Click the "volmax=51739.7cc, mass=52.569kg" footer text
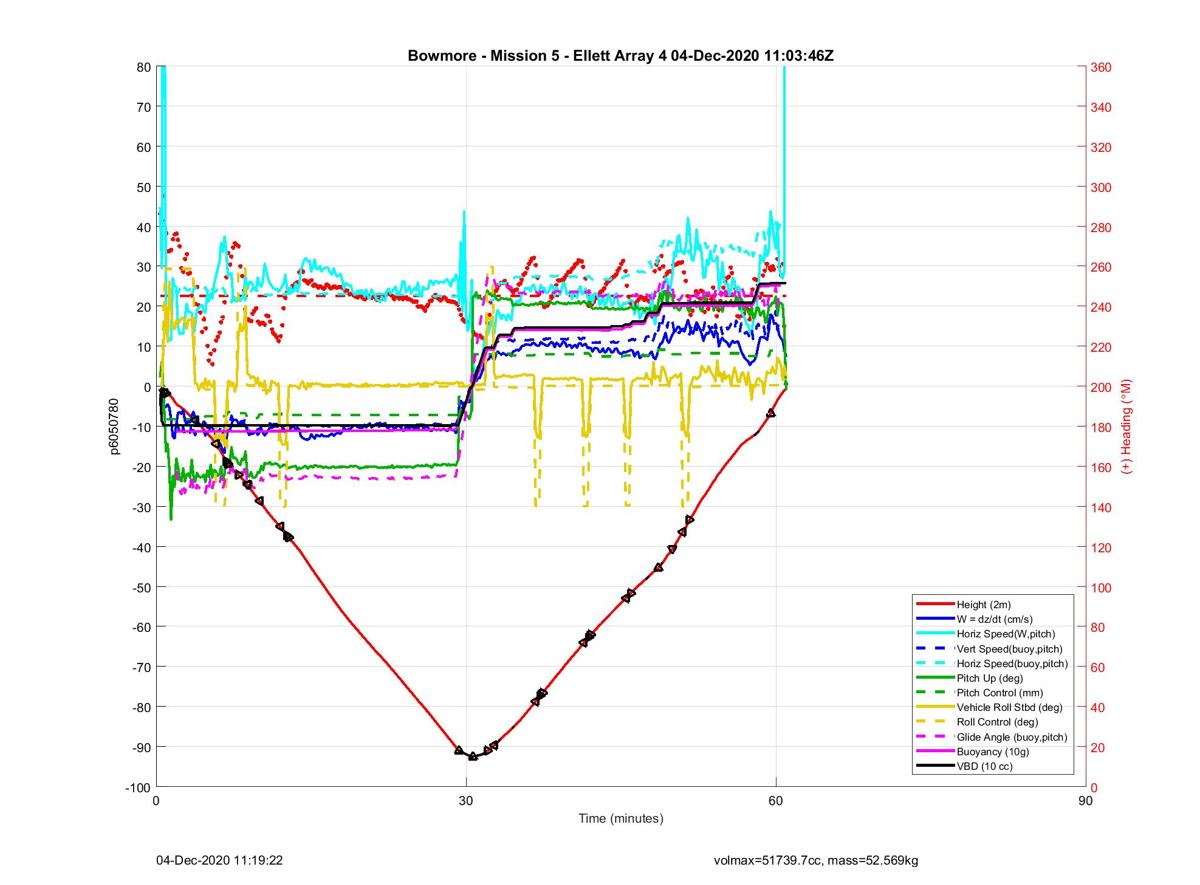 coord(817,860)
